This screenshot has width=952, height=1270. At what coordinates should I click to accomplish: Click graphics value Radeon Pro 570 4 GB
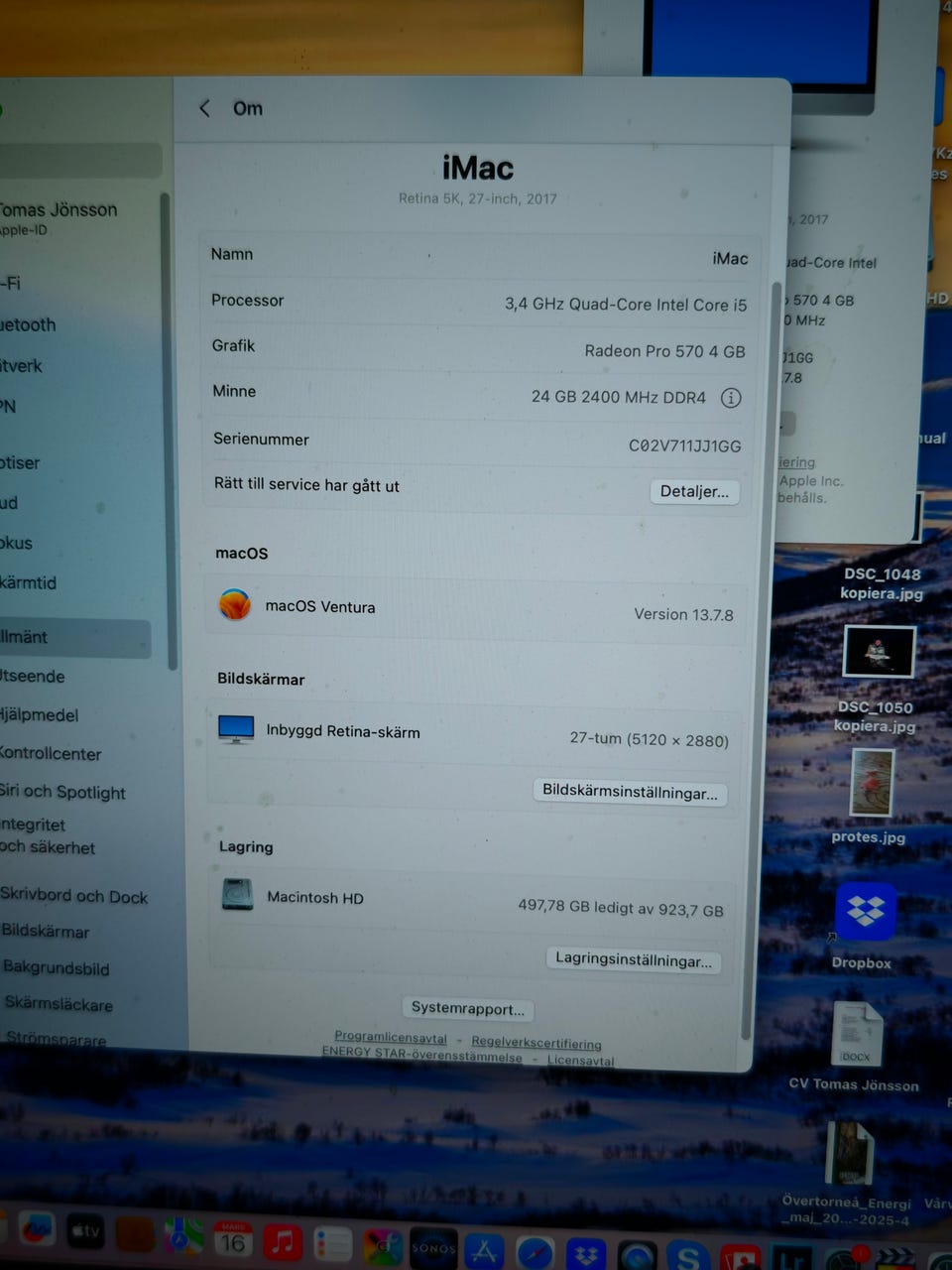click(x=664, y=351)
